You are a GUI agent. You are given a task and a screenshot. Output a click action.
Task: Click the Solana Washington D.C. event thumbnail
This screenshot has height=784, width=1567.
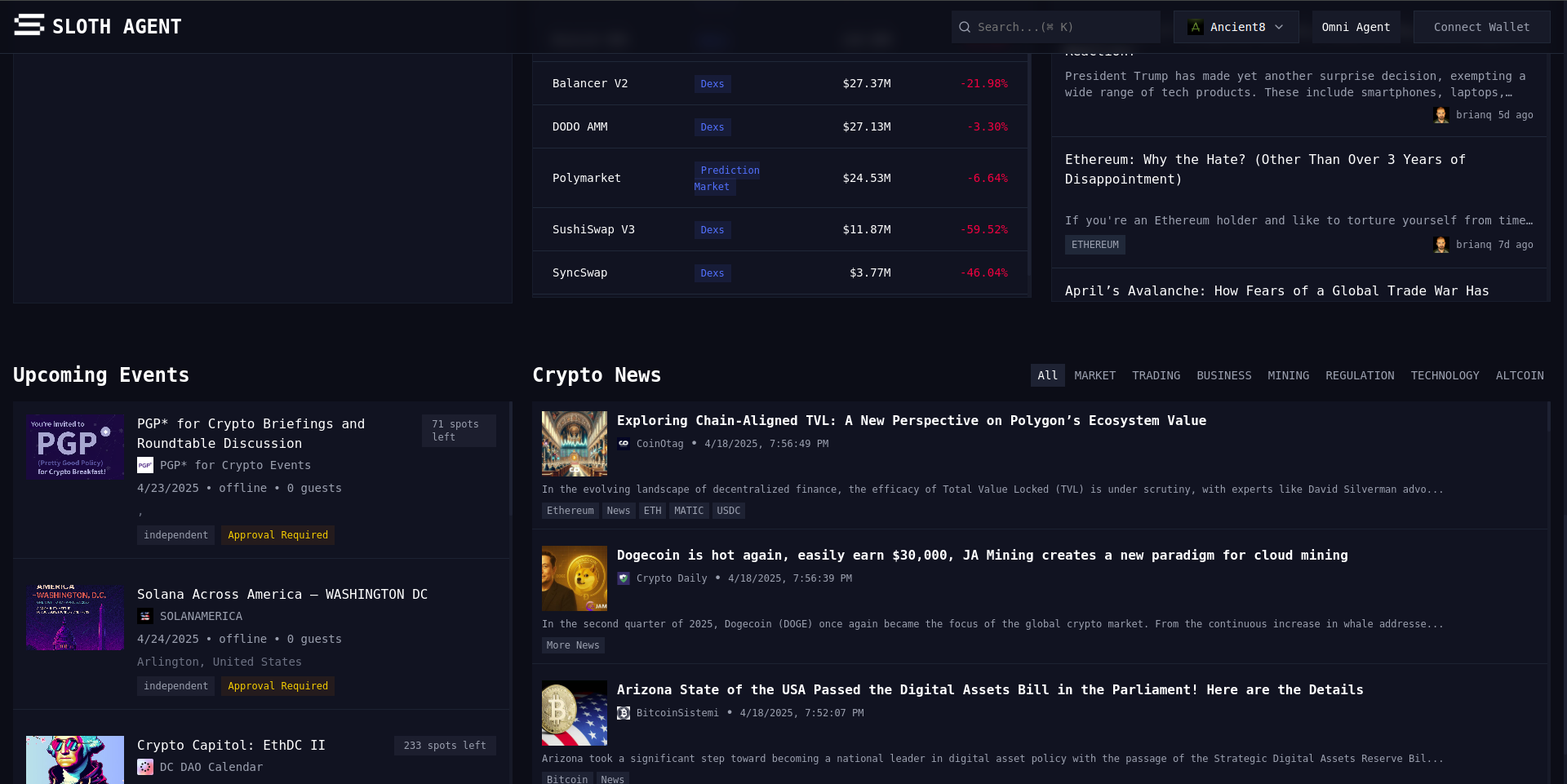click(x=75, y=618)
